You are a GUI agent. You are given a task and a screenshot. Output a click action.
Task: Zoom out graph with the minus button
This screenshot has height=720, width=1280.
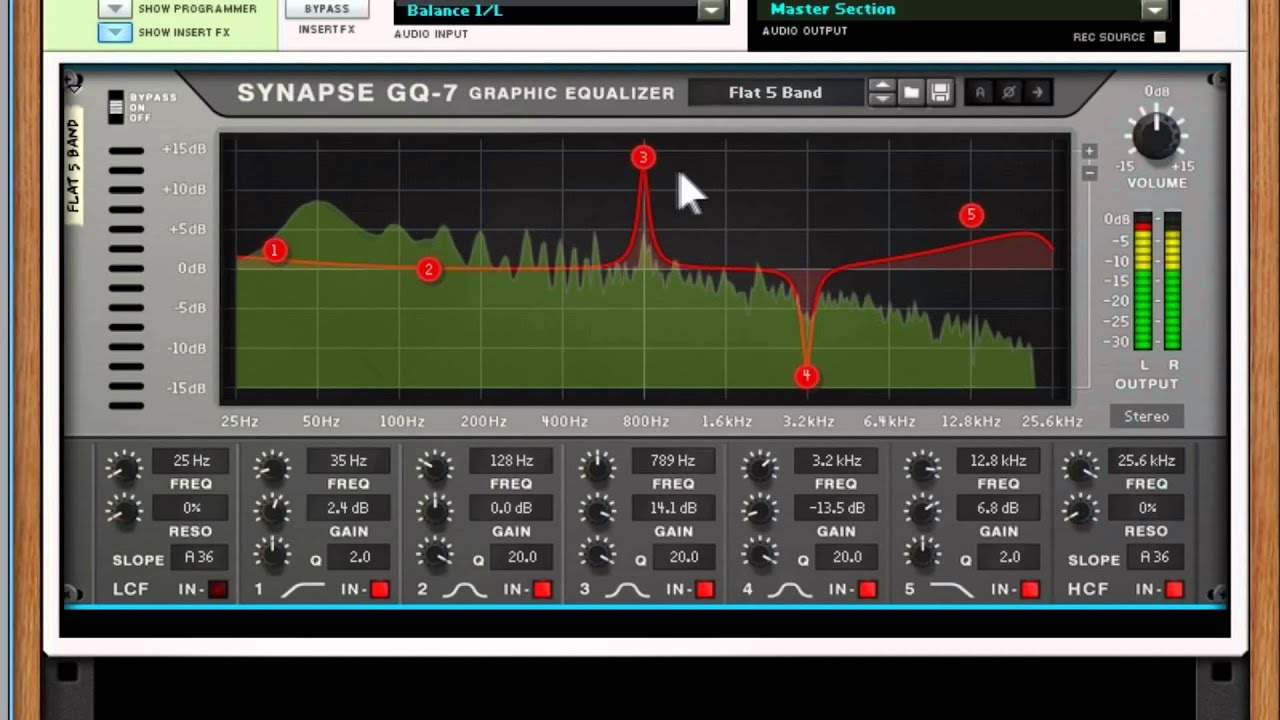click(1090, 173)
